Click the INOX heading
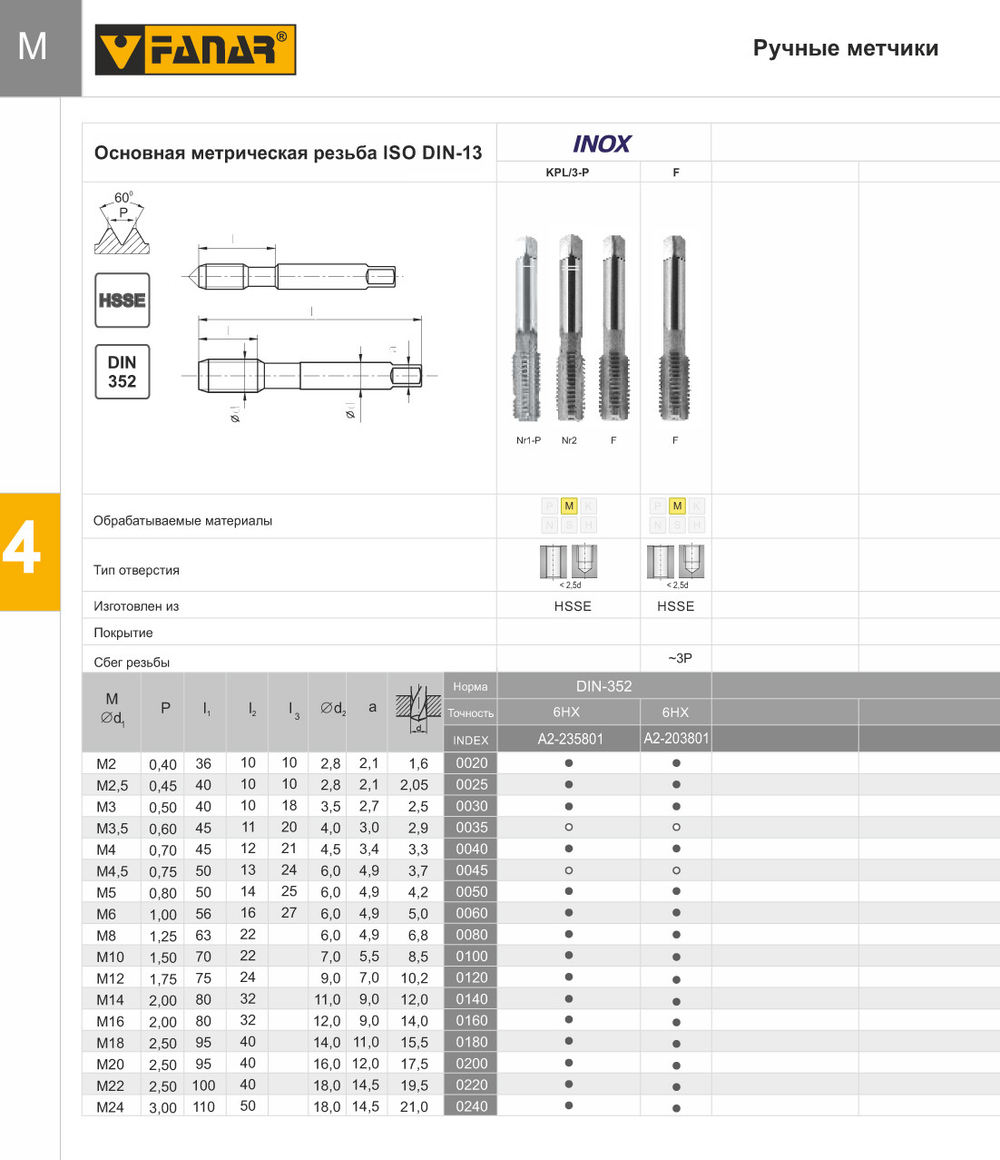Viewport: 1000px width, 1160px height. pyautogui.click(x=602, y=144)
